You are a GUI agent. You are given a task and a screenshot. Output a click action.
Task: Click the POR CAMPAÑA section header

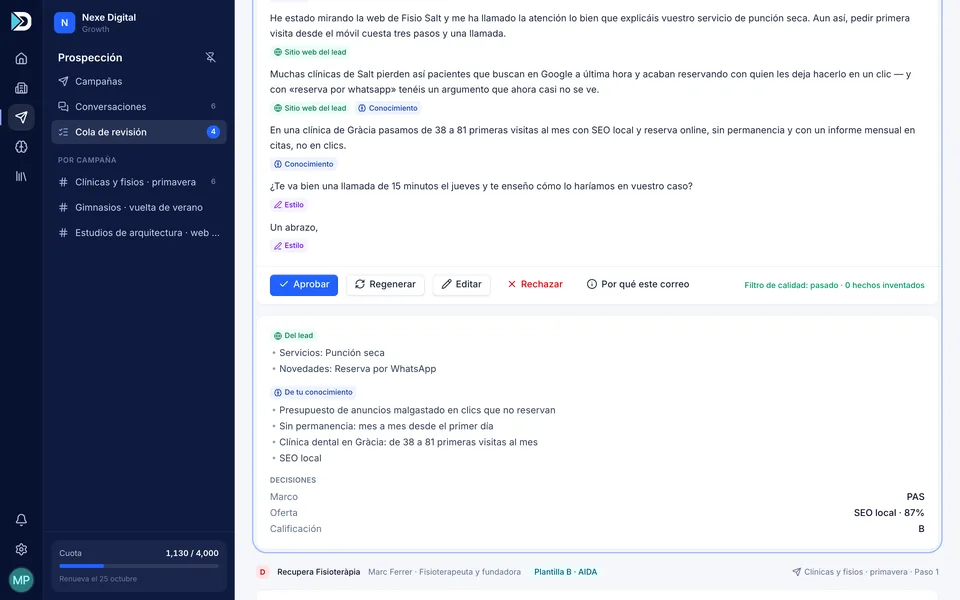[87, 160]
